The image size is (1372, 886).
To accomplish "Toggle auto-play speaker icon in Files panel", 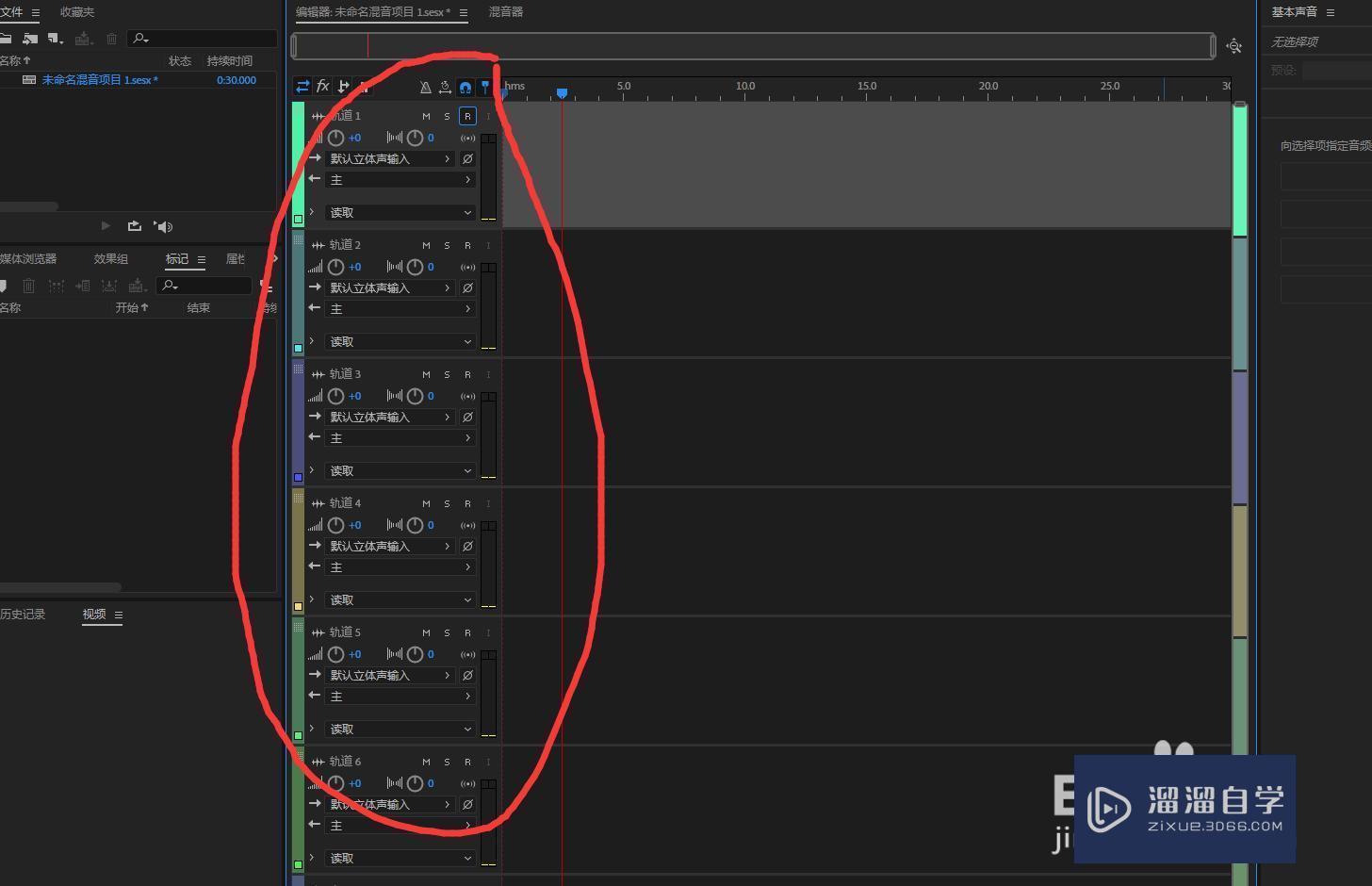I will point(164,226).
